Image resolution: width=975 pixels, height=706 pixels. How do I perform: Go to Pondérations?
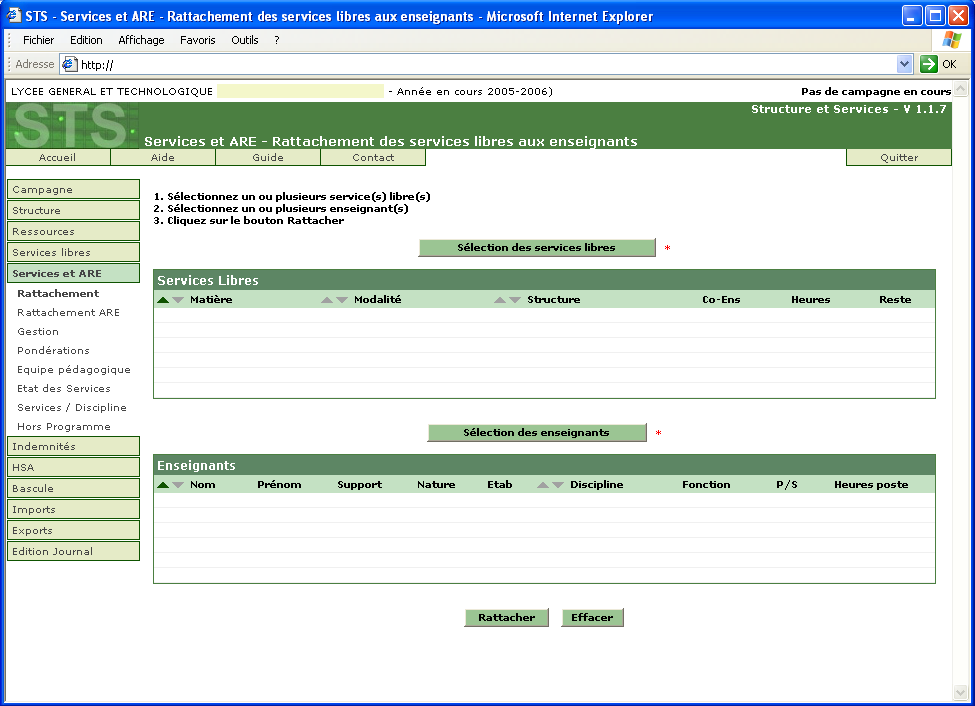point(53,351)
